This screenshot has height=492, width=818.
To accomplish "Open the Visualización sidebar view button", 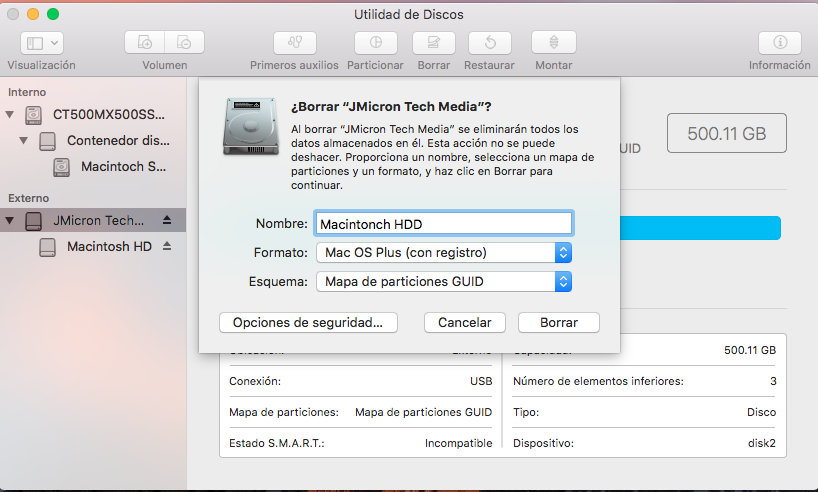I will click(x=42, y=43).
